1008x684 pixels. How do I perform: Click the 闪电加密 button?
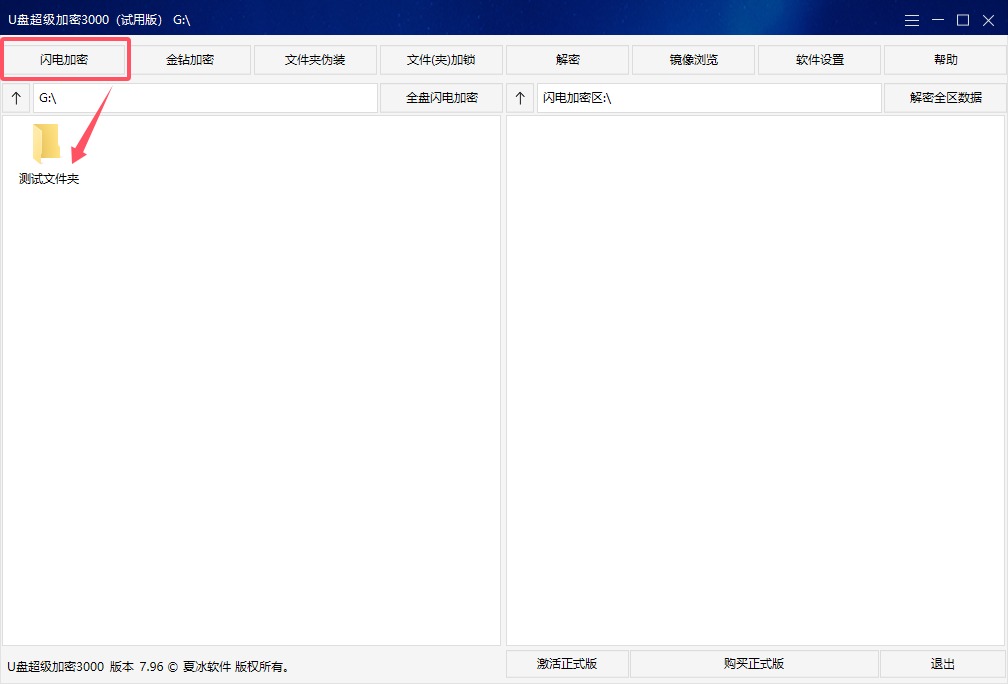[x=64, y=60]
